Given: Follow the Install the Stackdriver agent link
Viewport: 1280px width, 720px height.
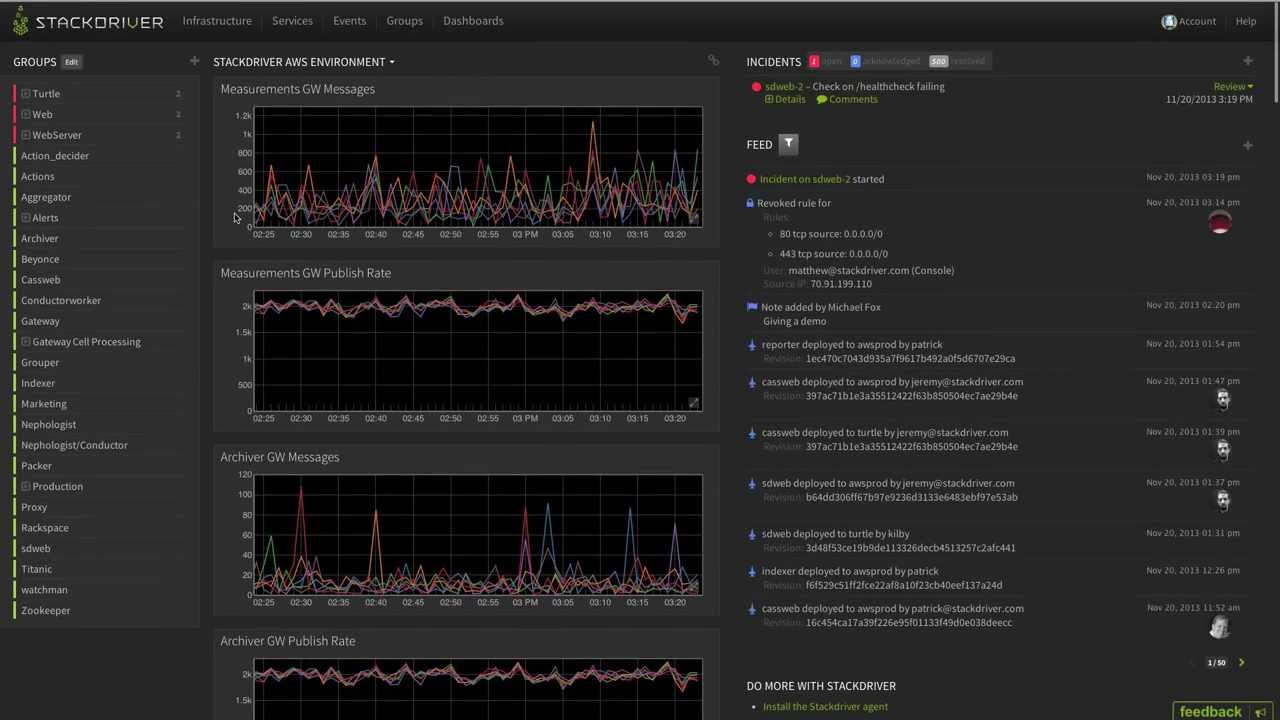Looking at the screenshot, I should [825, 706].
